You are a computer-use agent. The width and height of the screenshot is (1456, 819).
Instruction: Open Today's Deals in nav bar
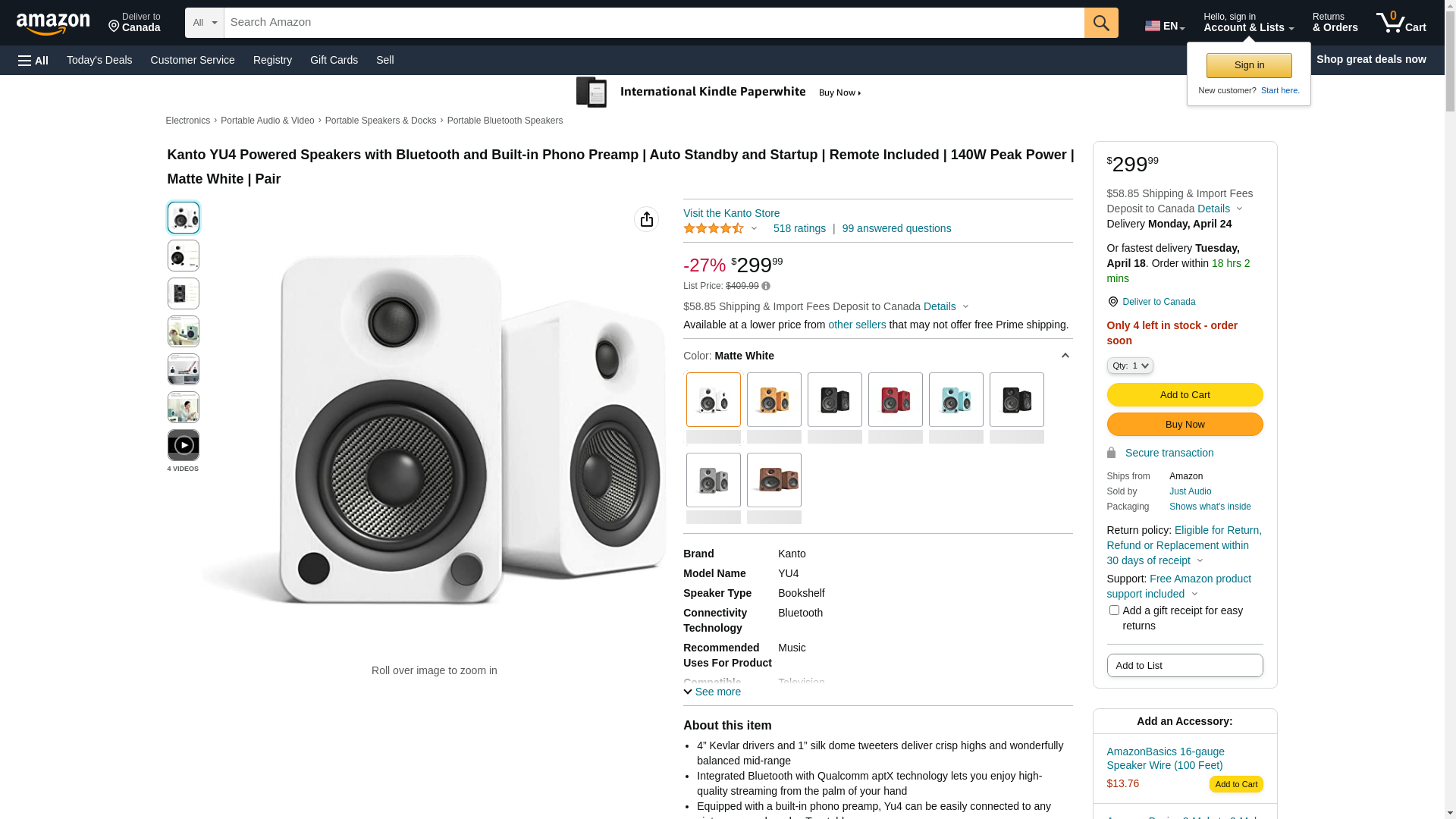(99, 60)
